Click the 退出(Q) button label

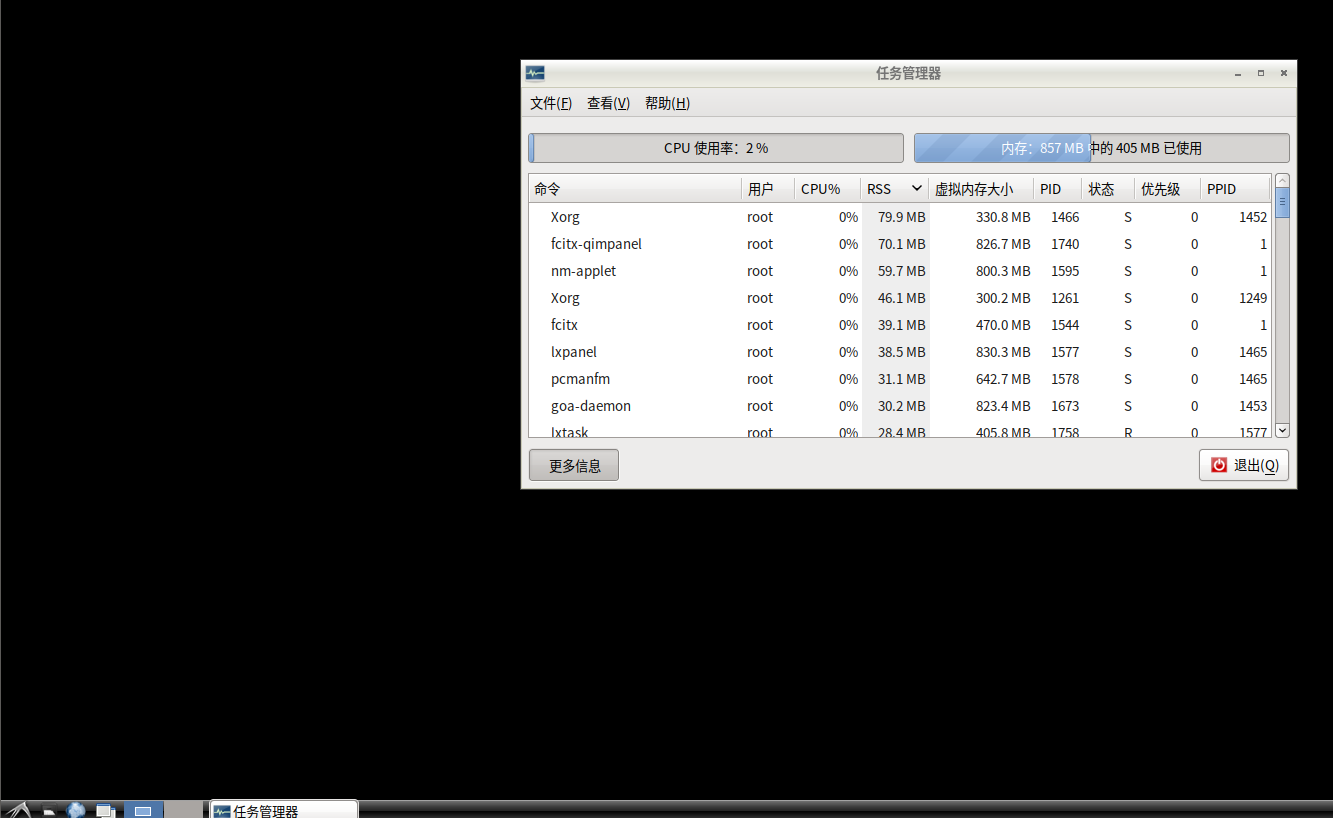coord(1256,465)
